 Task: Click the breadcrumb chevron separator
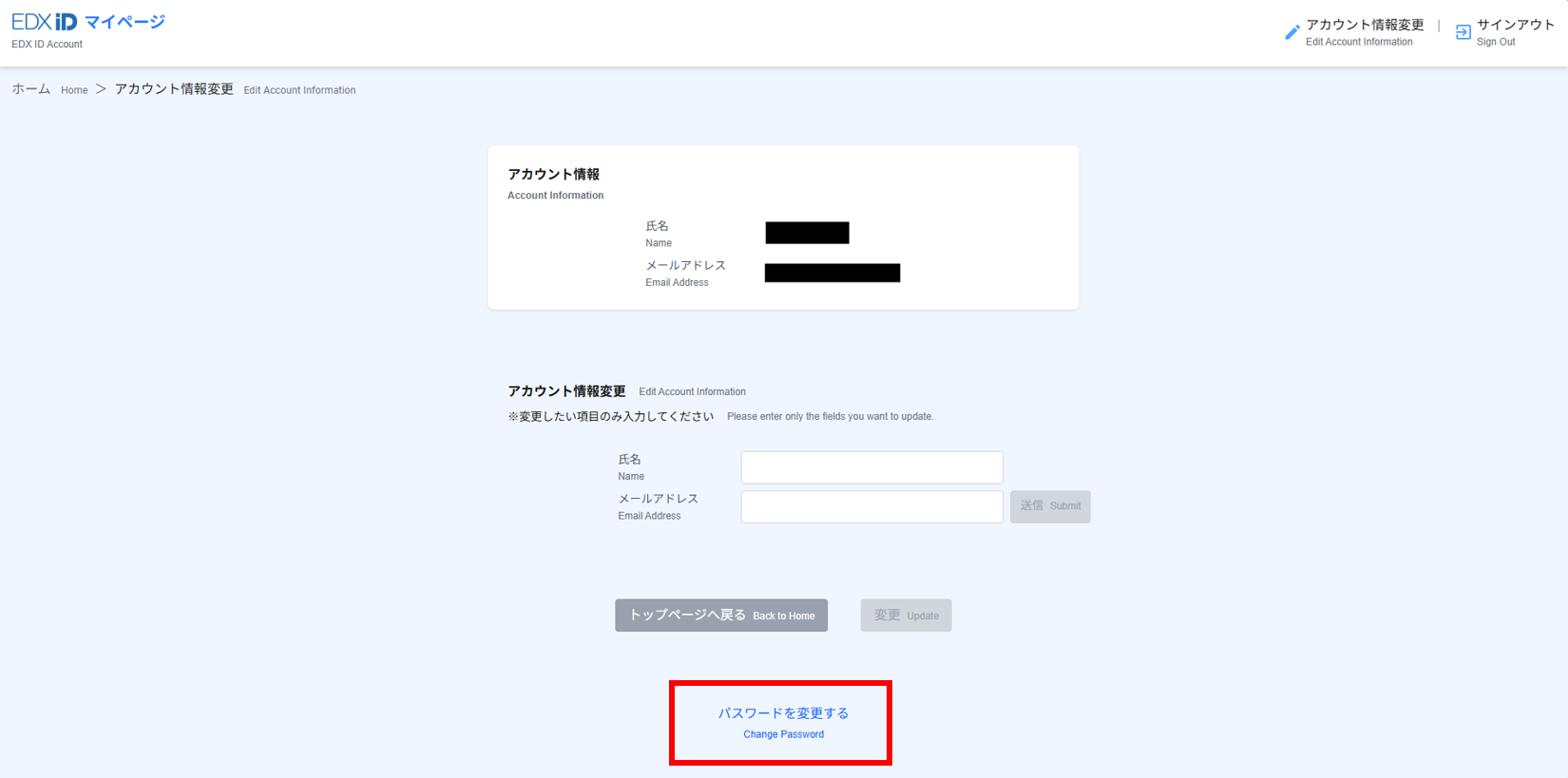tap(101, 89)
